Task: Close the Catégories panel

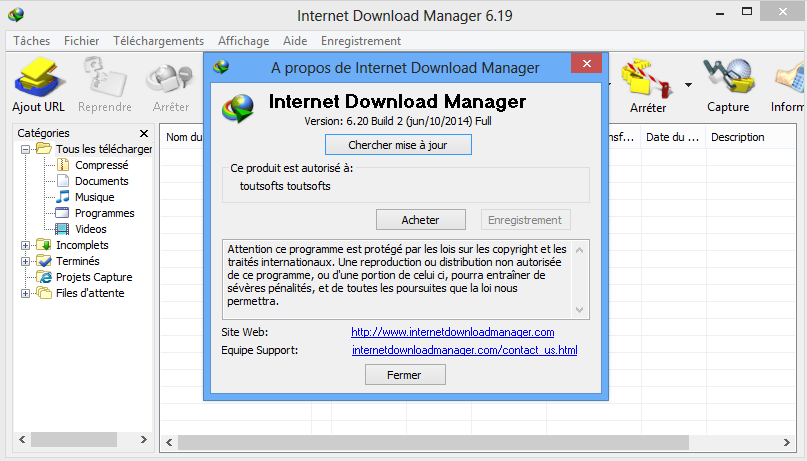Action: [144, 133]
